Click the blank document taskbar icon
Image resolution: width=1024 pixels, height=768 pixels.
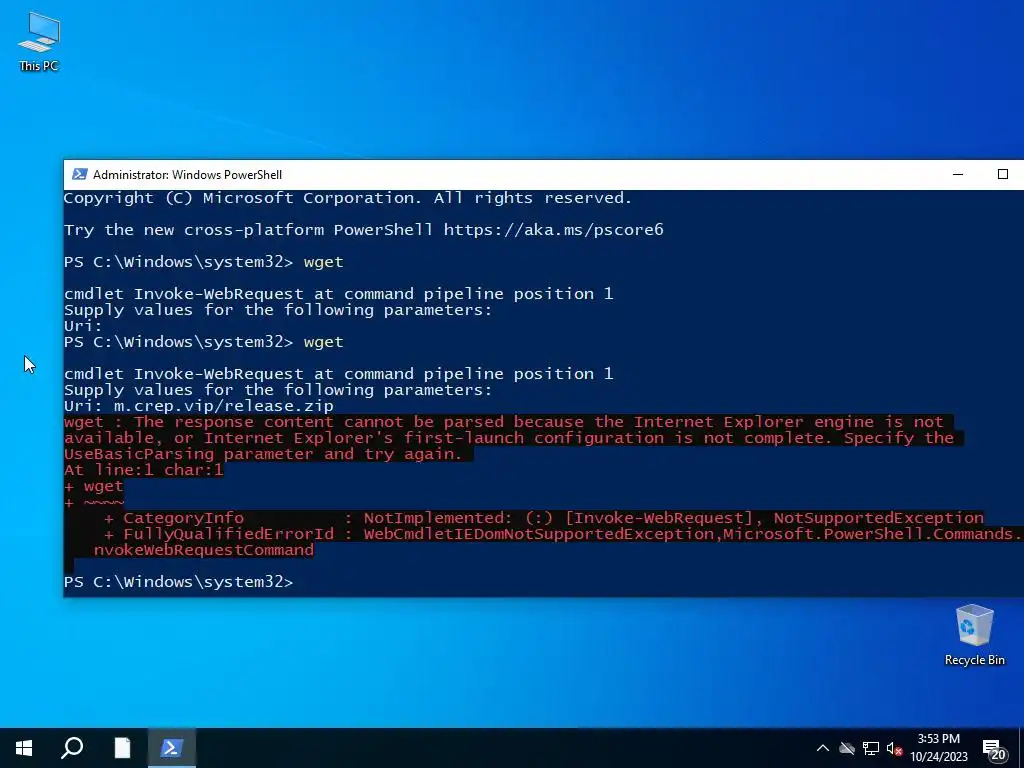[x=122, y=748]
